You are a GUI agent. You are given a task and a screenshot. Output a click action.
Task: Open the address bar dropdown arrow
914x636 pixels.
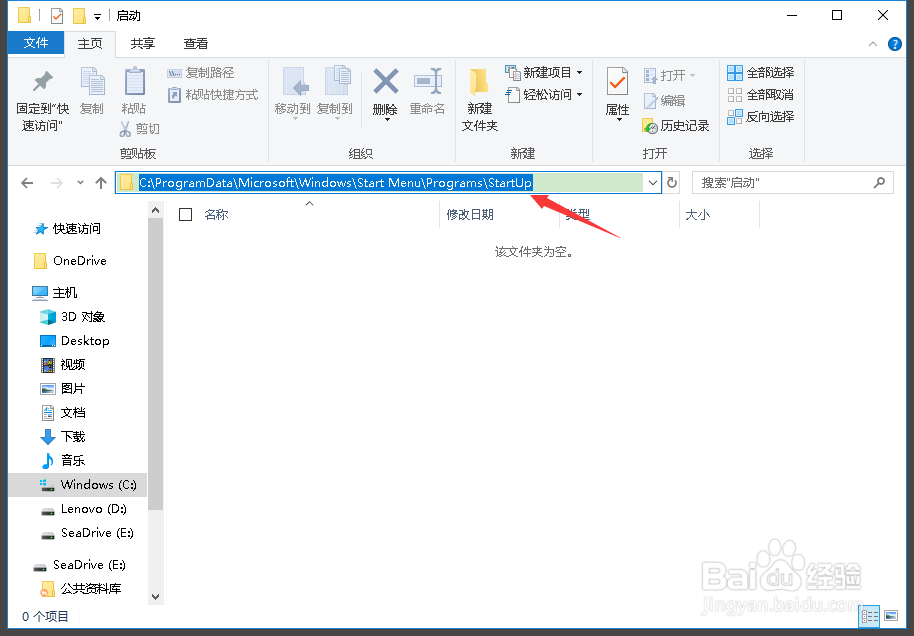653,182
